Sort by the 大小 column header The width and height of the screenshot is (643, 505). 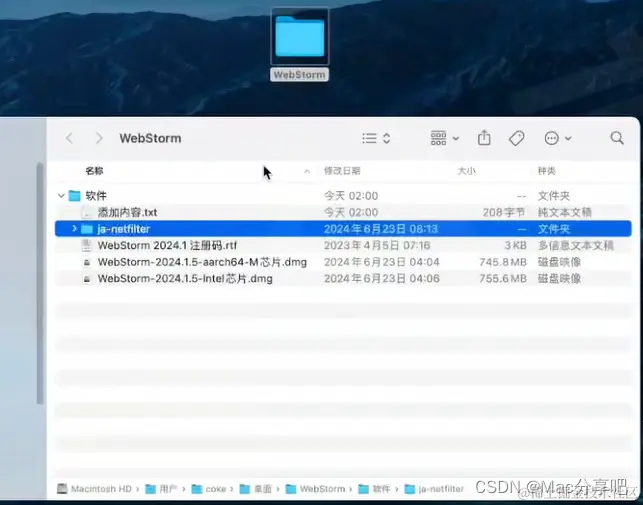466,171
